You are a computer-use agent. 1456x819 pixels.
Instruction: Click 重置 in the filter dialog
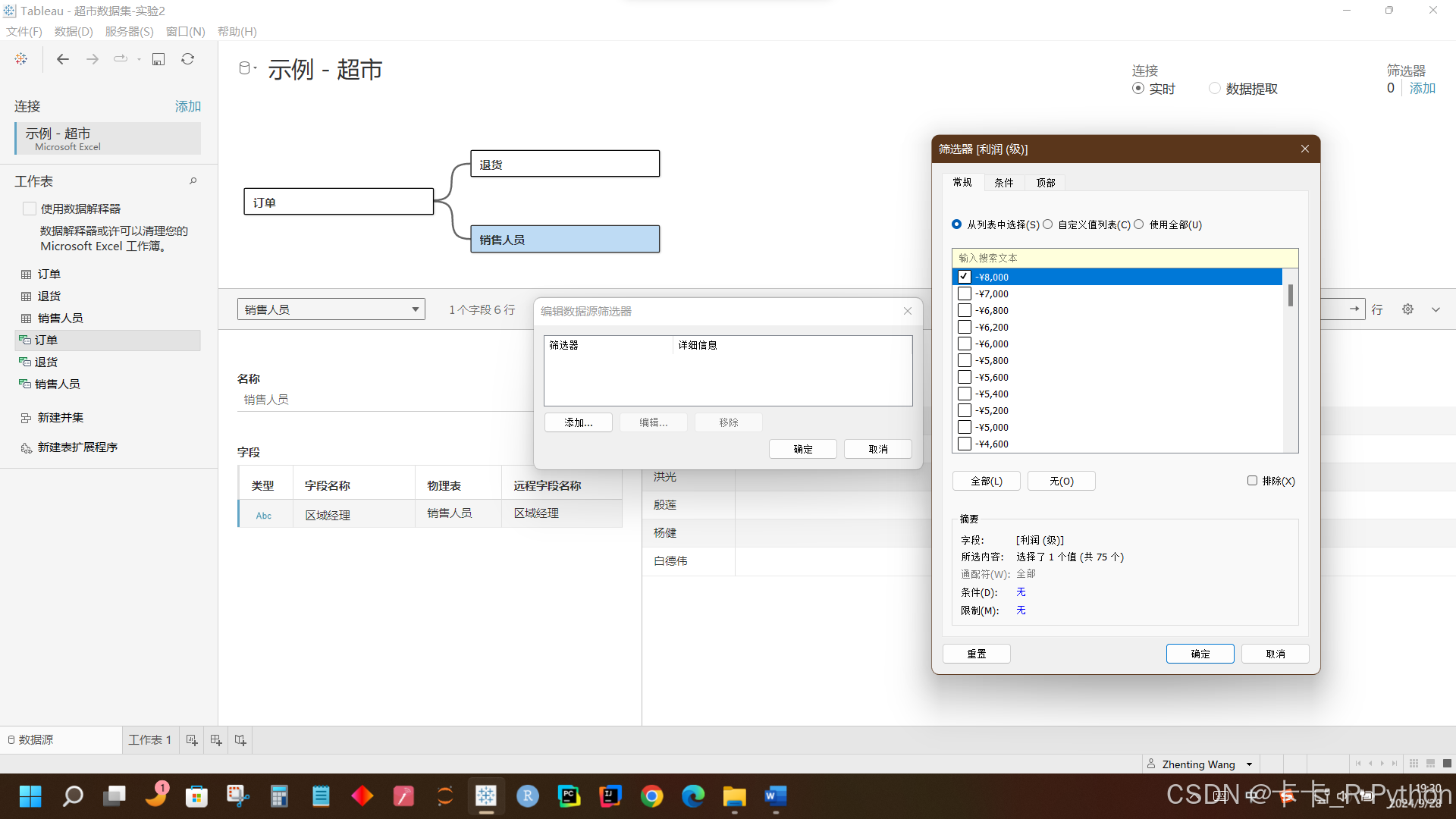click(x=977, y=654)
